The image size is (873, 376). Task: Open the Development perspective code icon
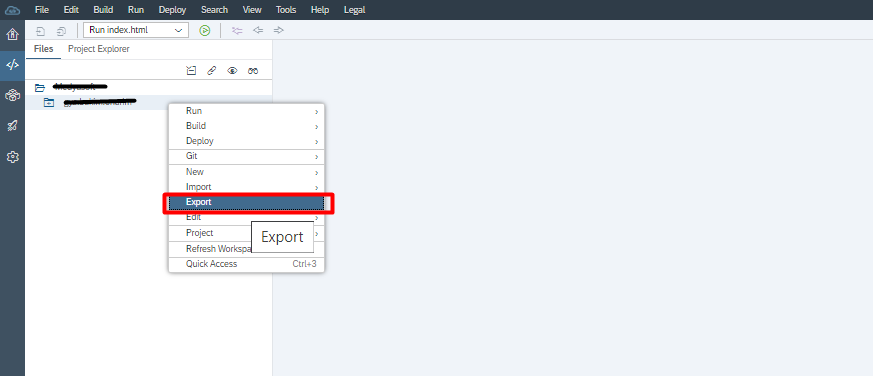click(12, 65)
